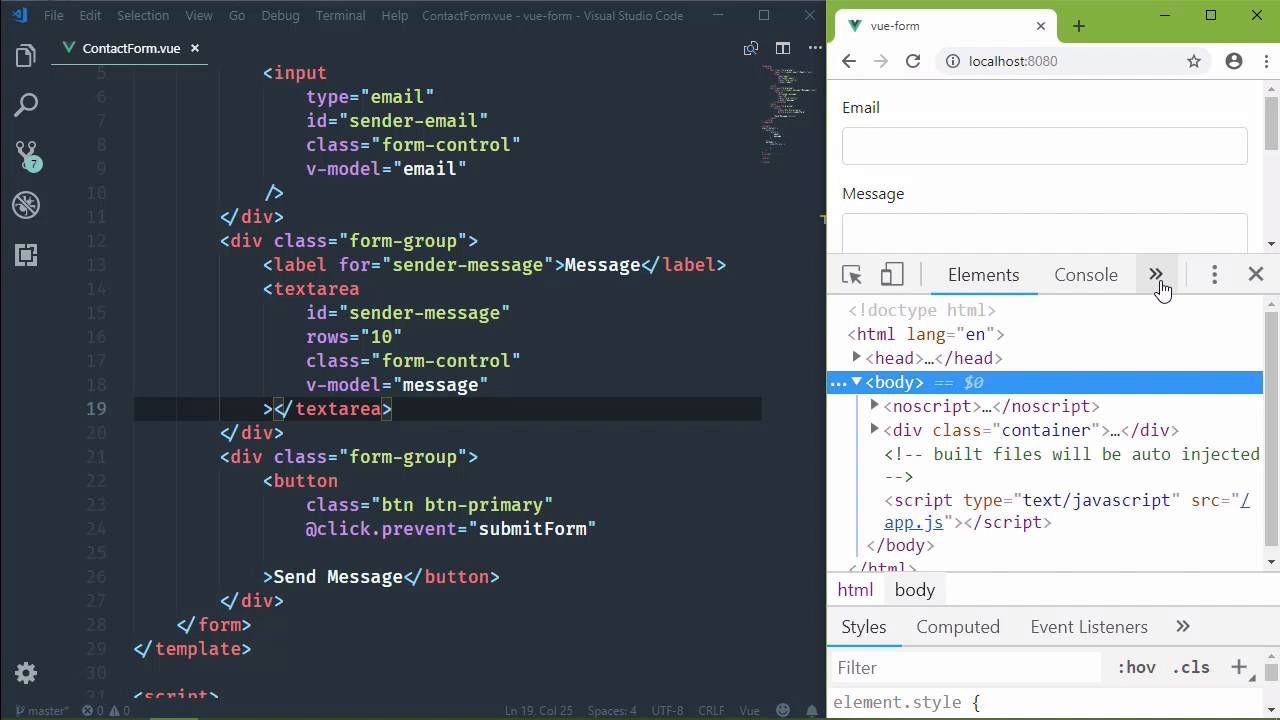The width and height of the screenshot is (1280, 720).
Task: Click in the Styles Filter field
Action: (965, 667)
